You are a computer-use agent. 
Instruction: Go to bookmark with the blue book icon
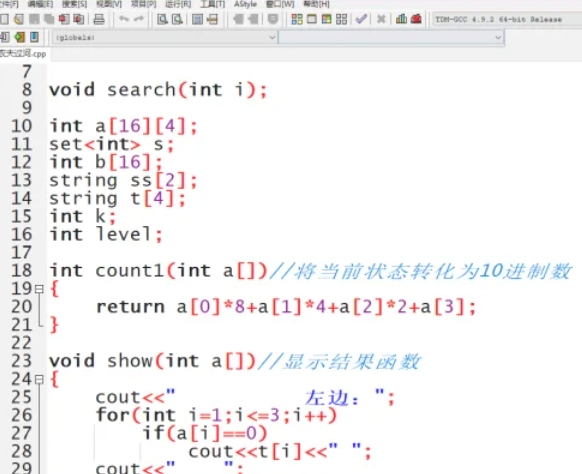pos(34,37)
